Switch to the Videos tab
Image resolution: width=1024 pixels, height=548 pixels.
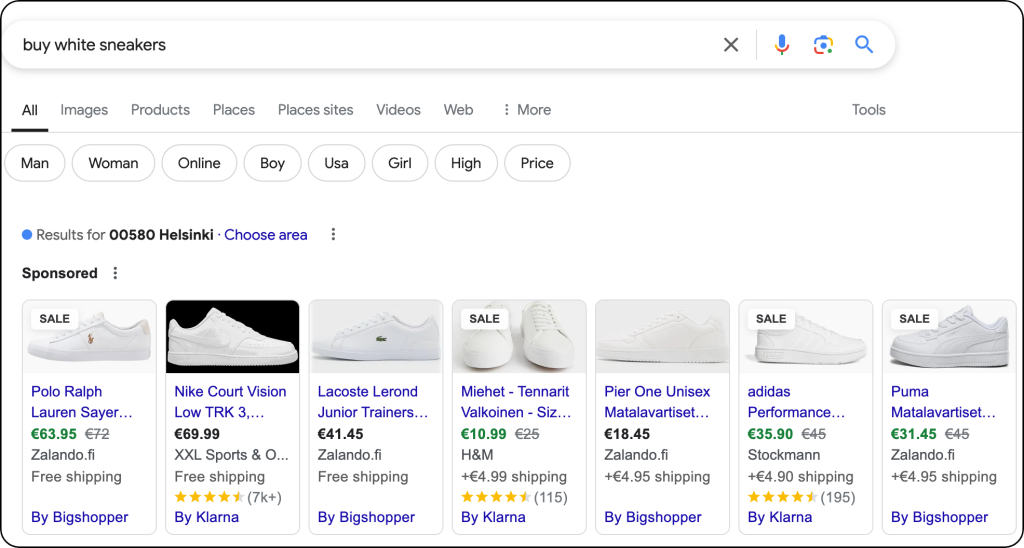point(398,110)
